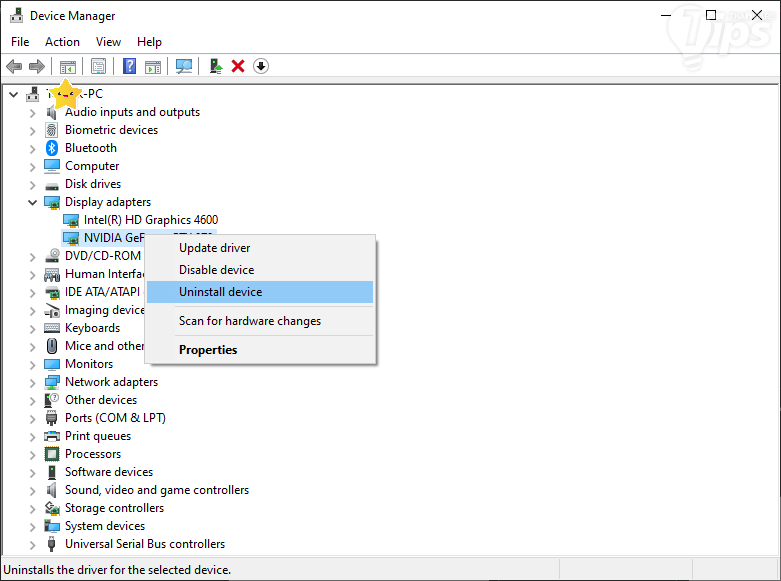The width and height of the screenshot is (781, 581).
Task: Expand the System devices category
Action: (32, 527)
